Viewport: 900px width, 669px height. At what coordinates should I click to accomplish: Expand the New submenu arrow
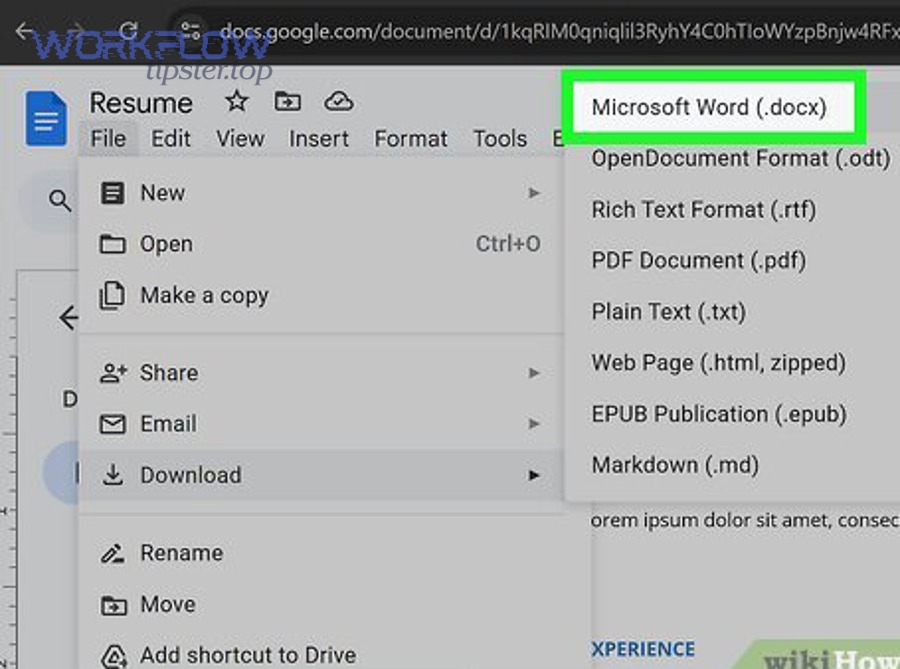534,193
